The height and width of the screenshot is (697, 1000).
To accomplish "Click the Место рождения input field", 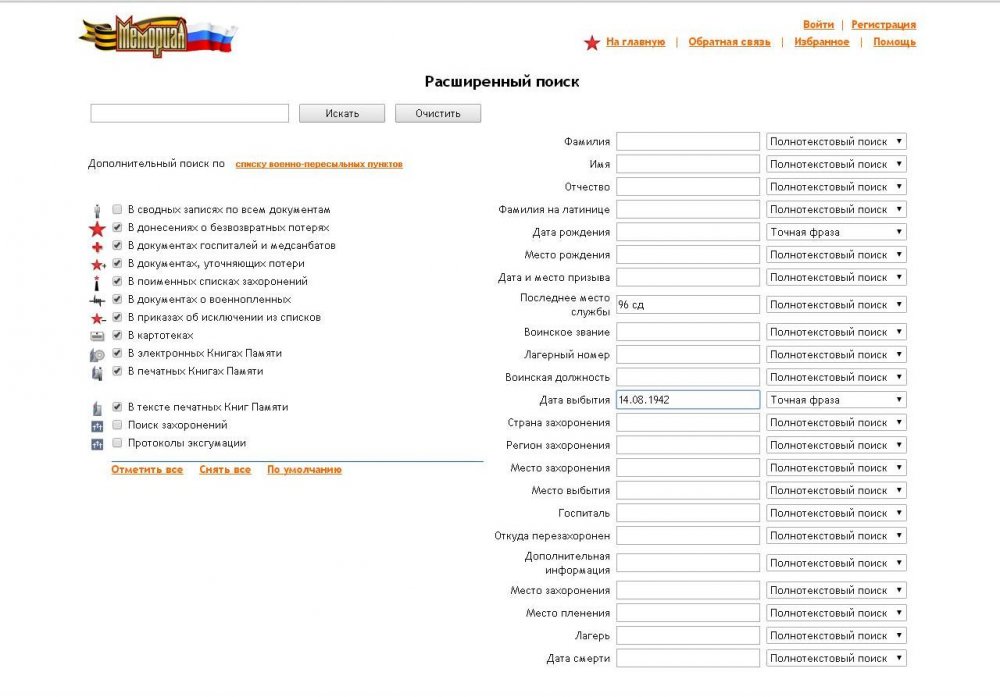I will pos(688,255).
